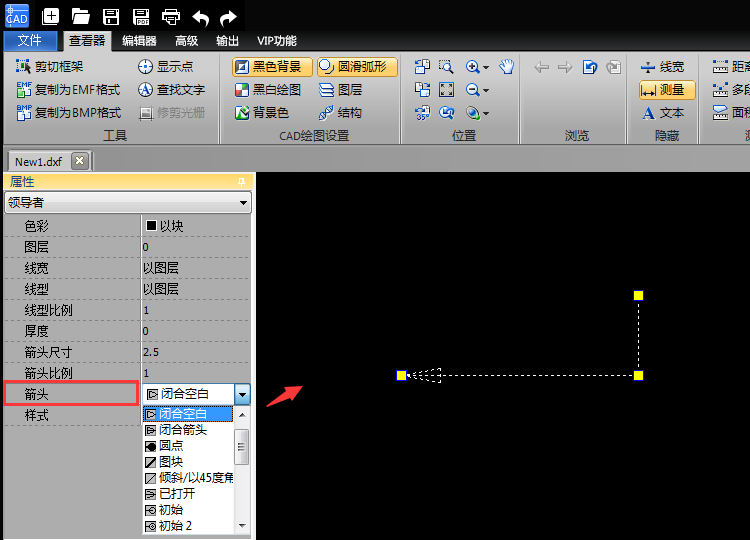Open the 图层 layers dialog

[x=341, y=89]
